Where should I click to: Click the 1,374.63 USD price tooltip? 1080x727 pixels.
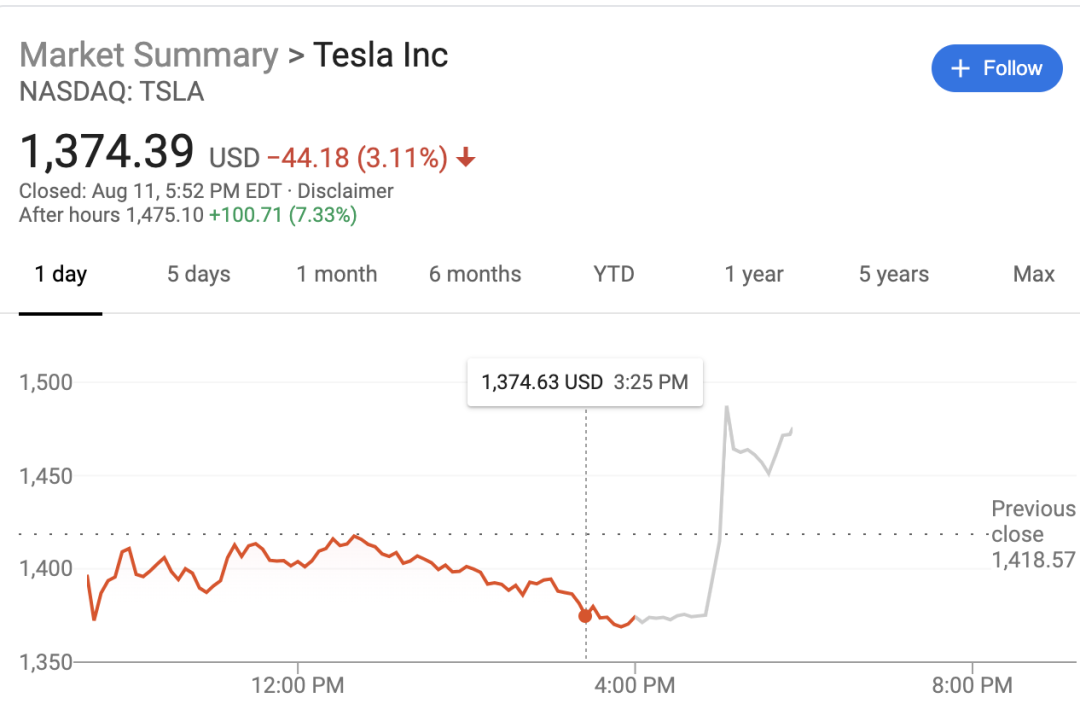click(584, 382)
